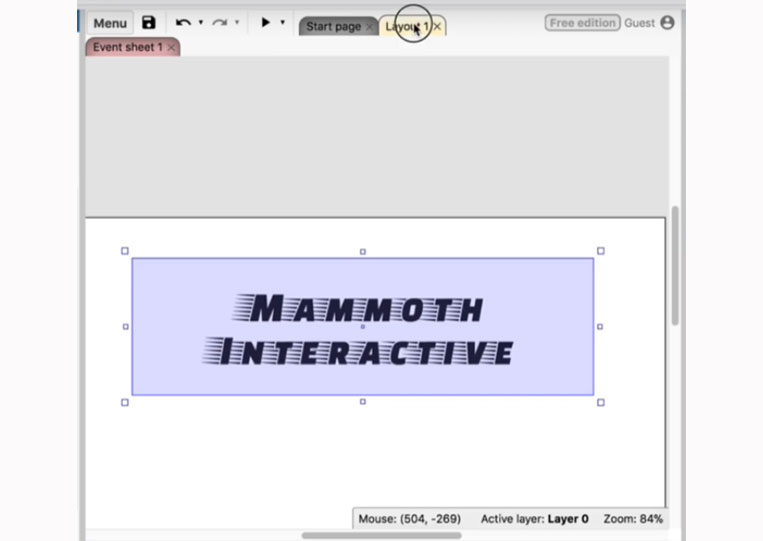Preview the project with the play icon

point(265,22)
